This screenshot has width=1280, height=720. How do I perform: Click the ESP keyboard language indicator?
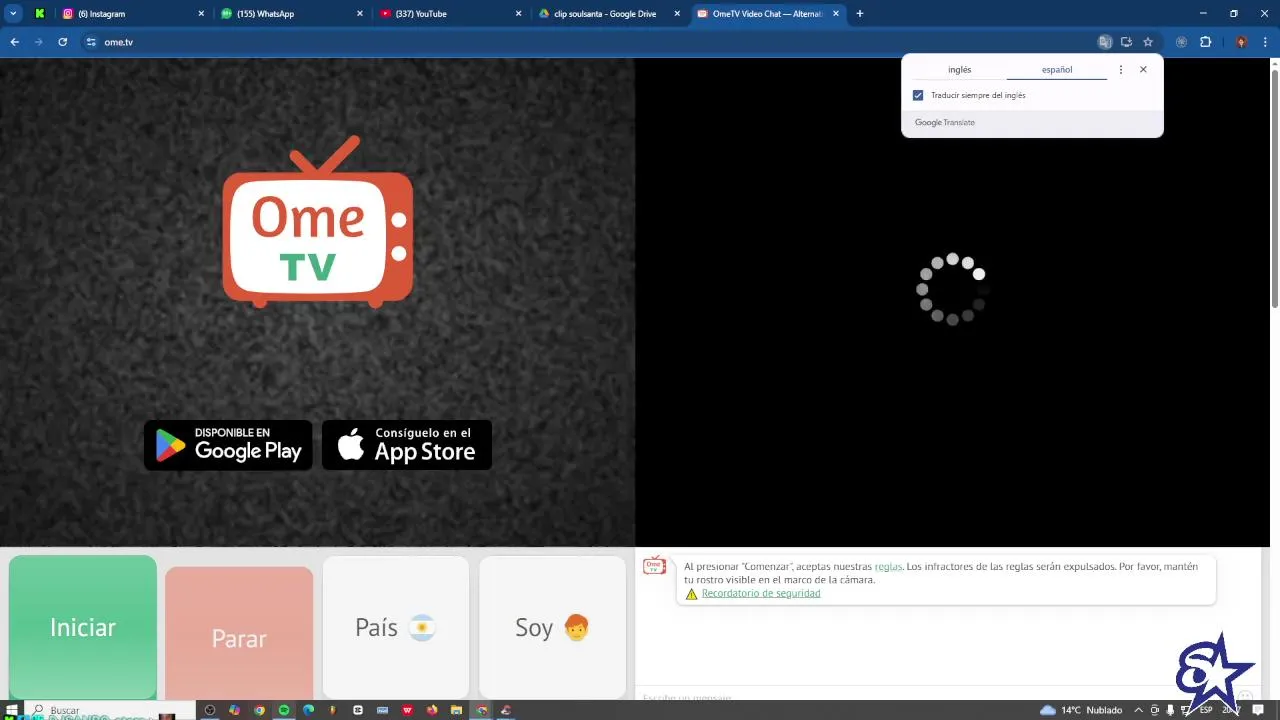click(1206, 710)
